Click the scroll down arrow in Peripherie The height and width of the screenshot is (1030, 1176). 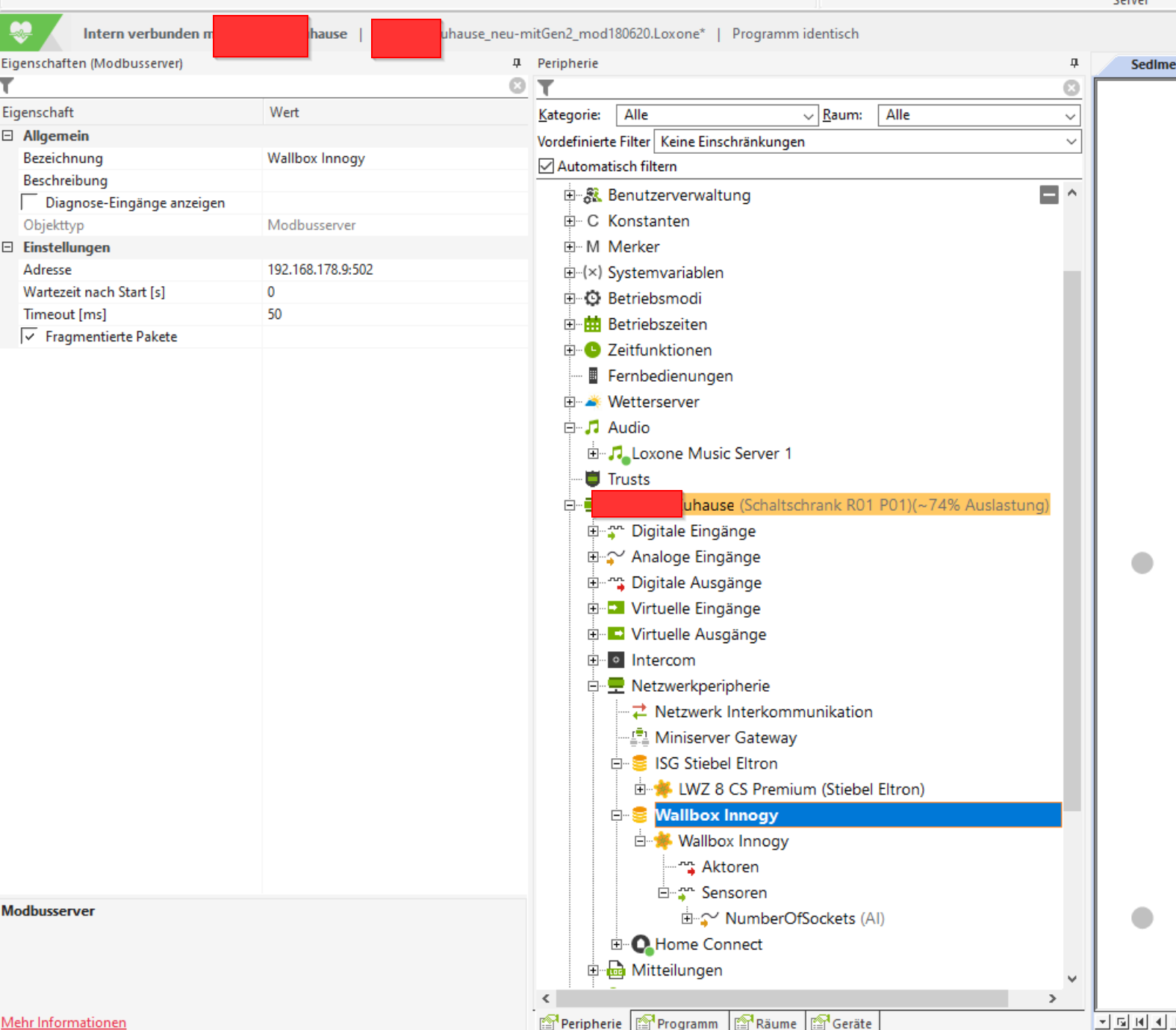(x=1072, y=978)
